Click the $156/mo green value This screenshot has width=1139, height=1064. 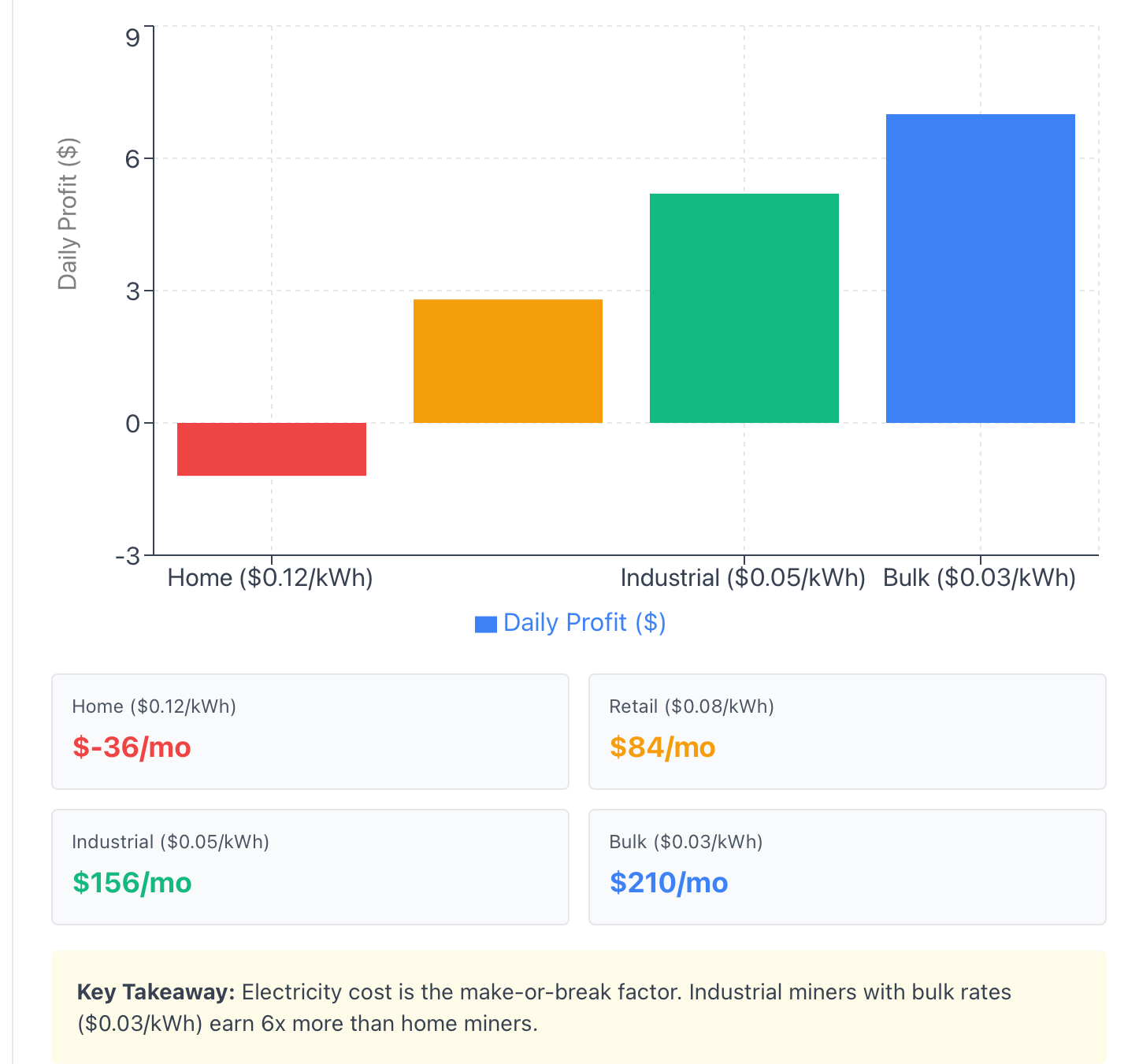tap(132, 883)
